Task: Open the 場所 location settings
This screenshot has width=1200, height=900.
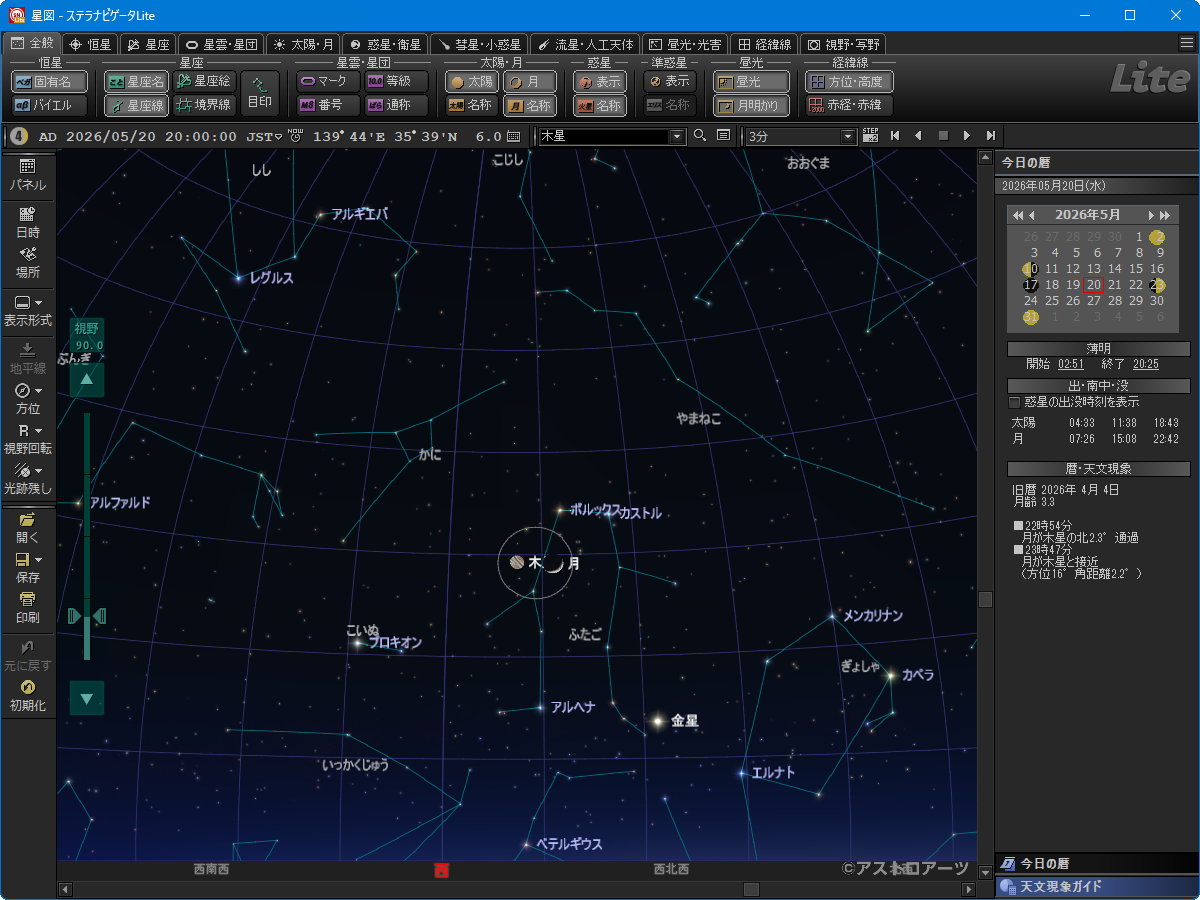Action: [x=27, y=261]
